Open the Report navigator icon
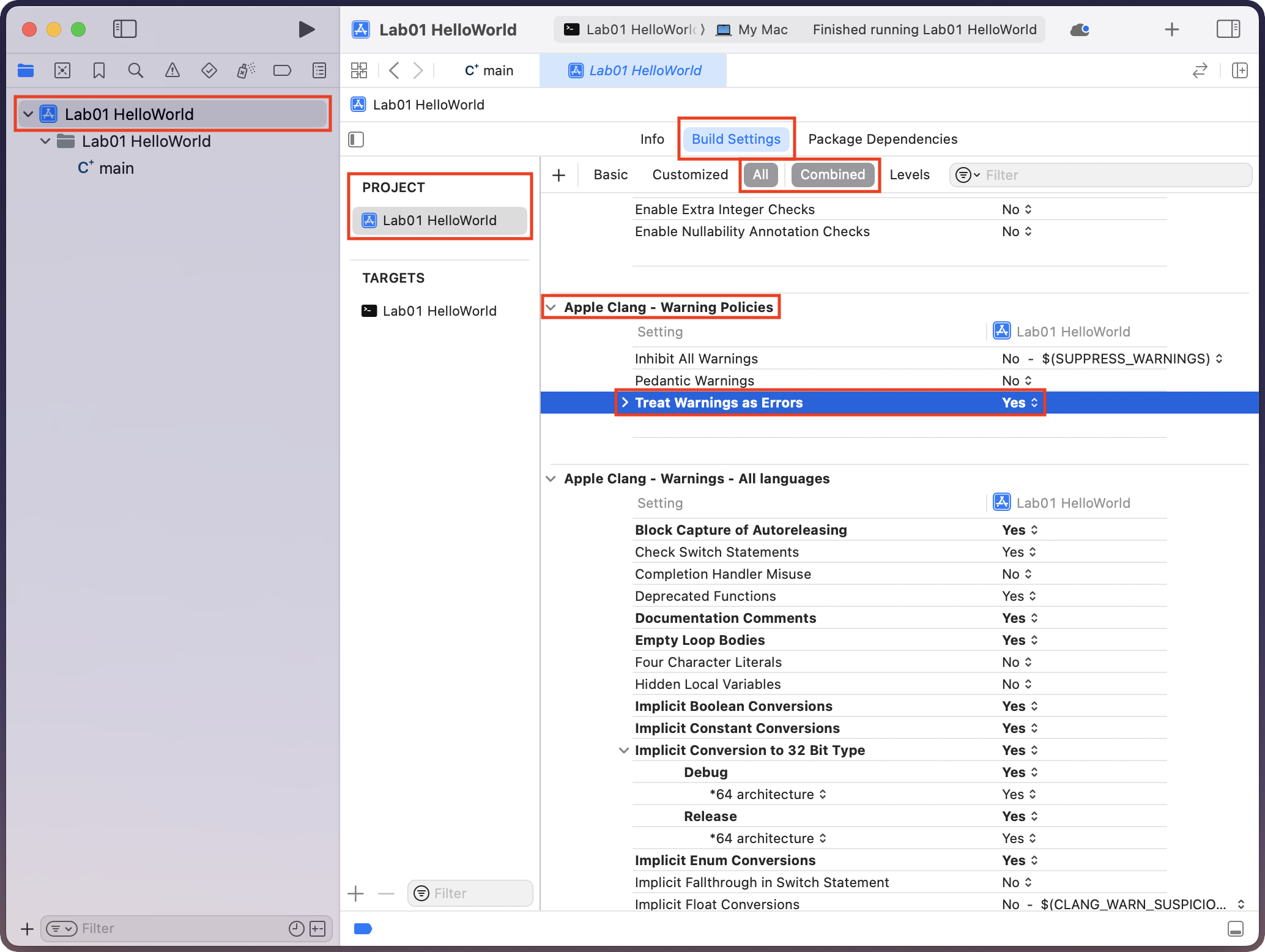This screenshot has height=952, width=1265. coord(319,71)
